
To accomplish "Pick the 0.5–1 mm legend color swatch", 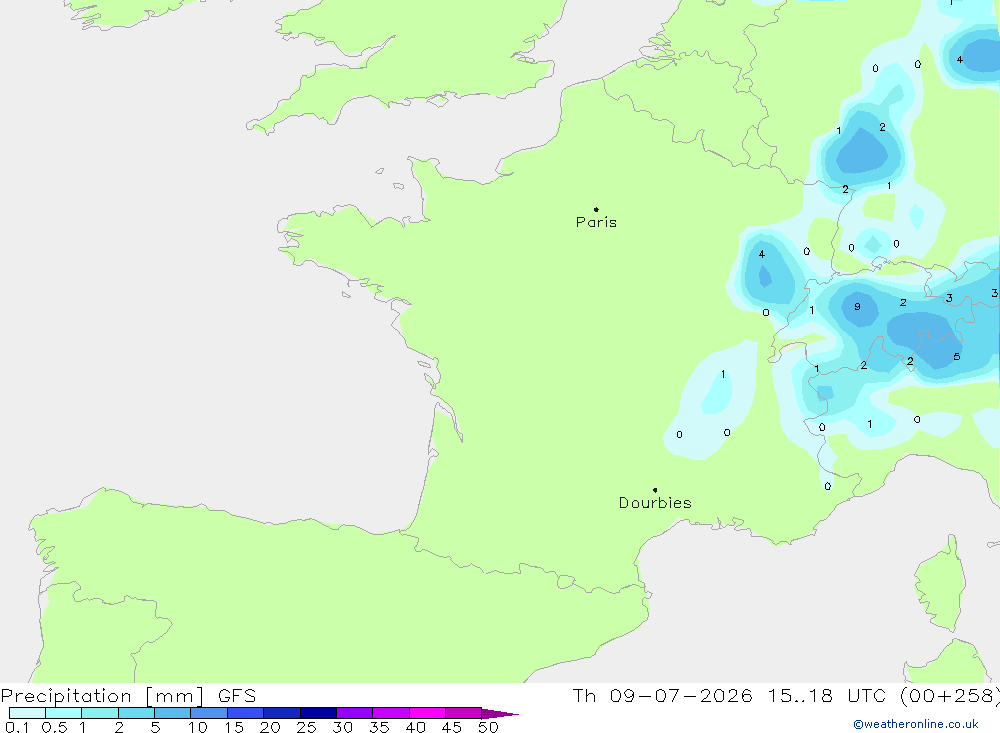I will click(x=64, y=713).
